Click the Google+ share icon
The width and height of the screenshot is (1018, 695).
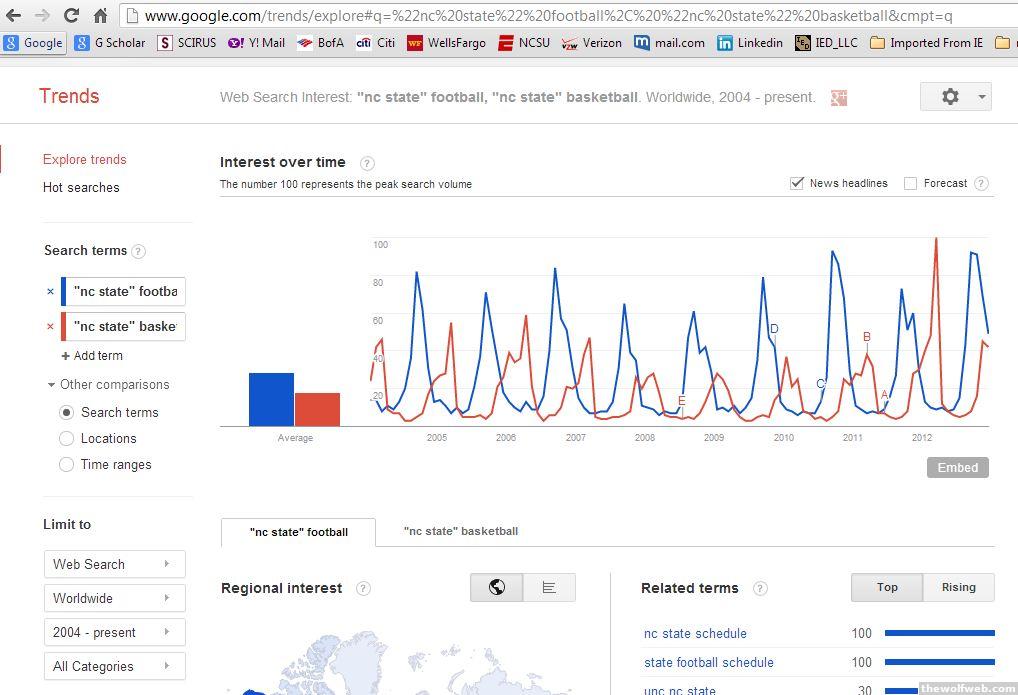[839, 97]
